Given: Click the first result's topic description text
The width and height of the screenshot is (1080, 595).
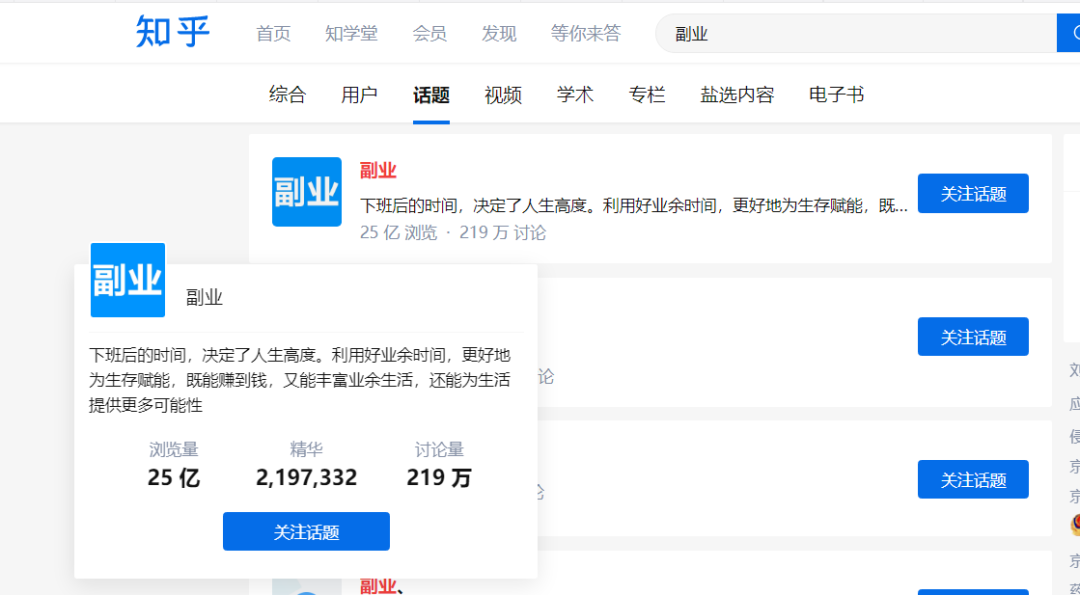Looking at the screenshot, I should click(634, 205).
